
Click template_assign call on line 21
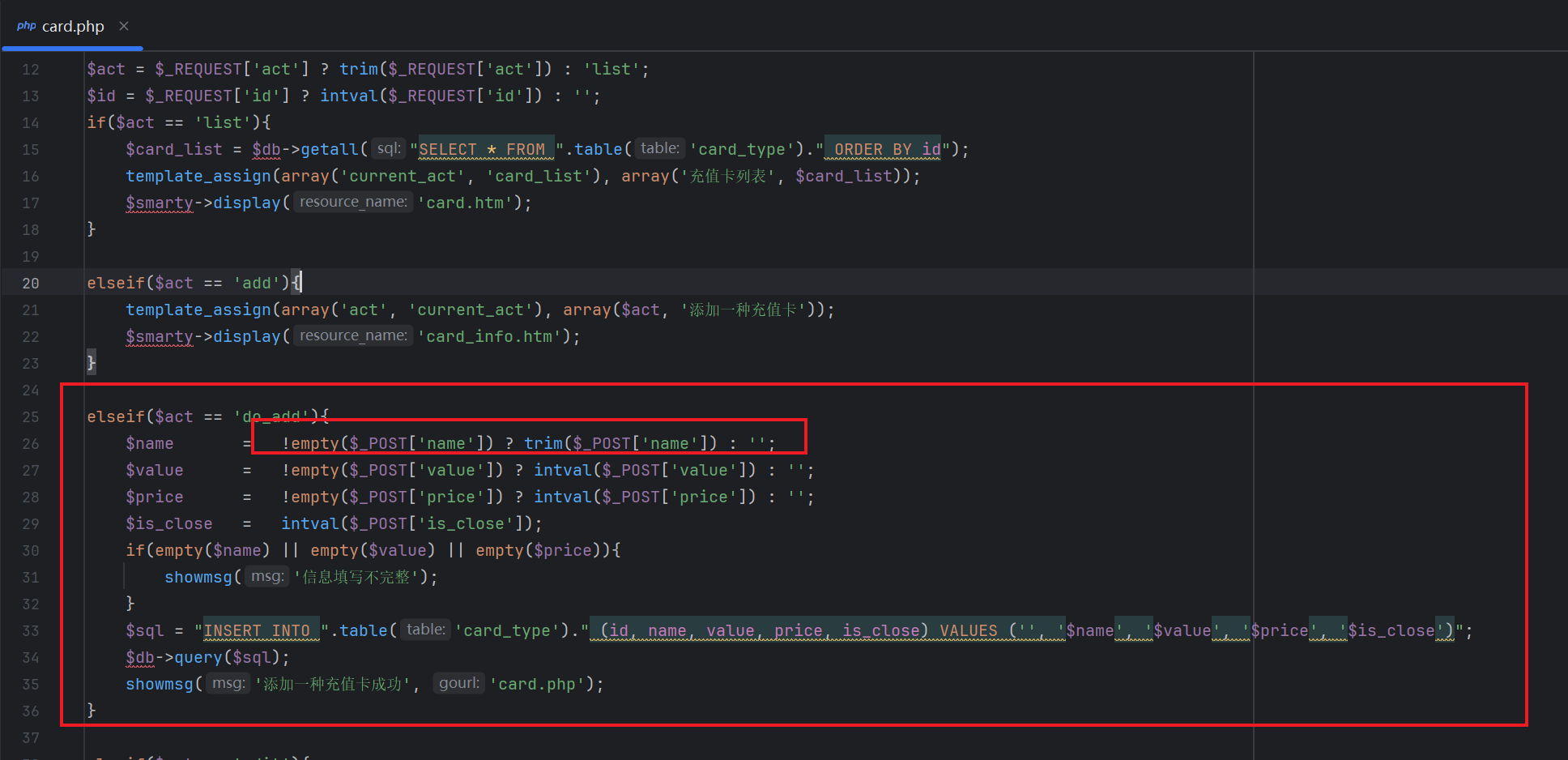pos(198,310)
